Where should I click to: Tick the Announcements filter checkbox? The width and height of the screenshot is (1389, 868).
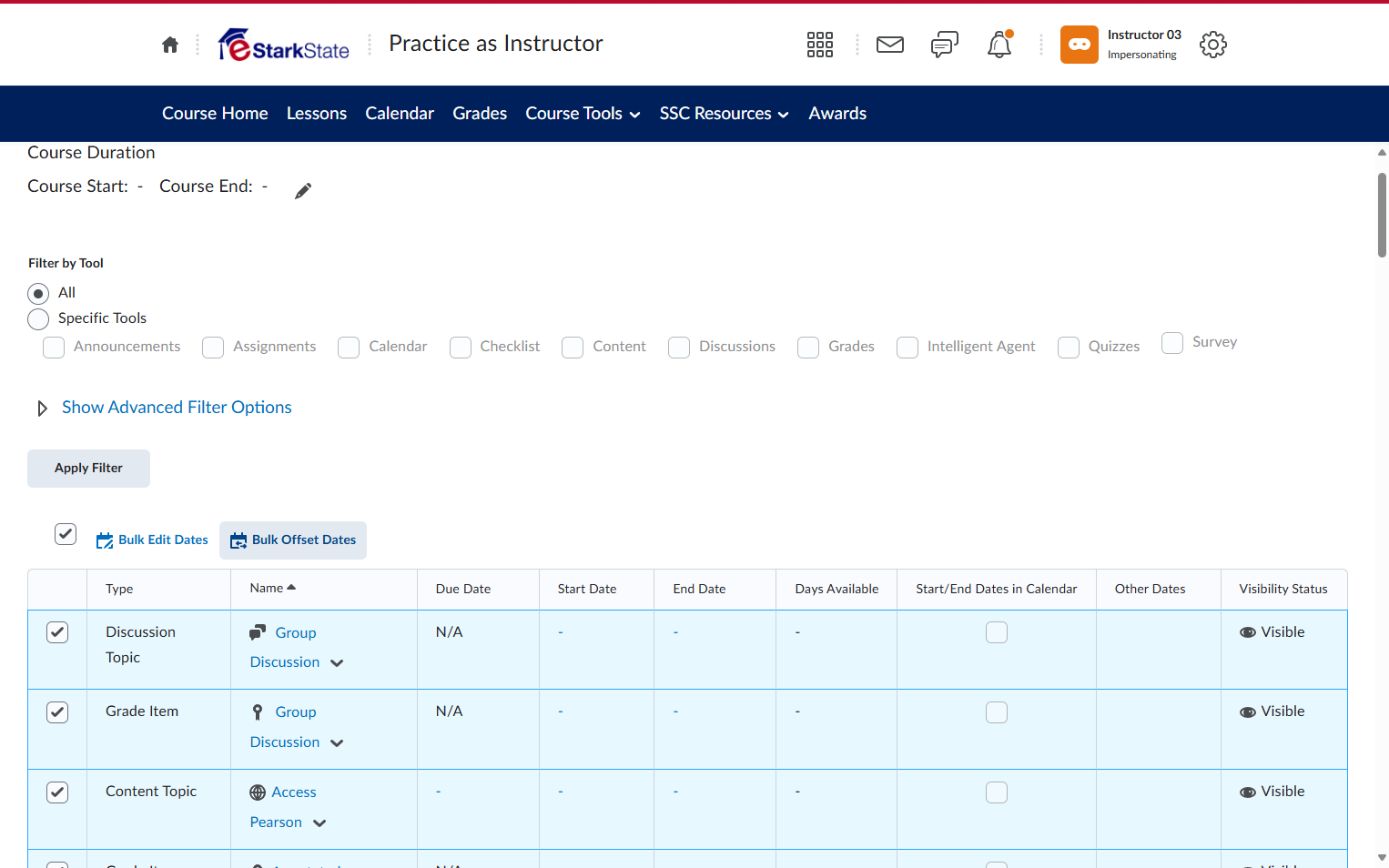(x=54, y=348)
